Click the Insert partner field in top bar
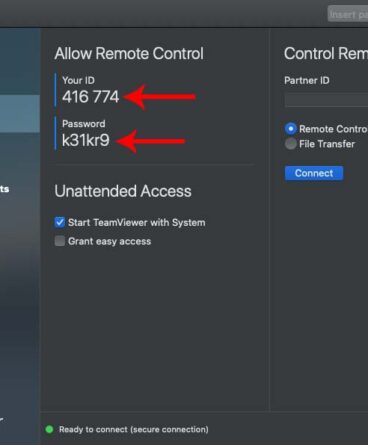 [x=348, y=14]
